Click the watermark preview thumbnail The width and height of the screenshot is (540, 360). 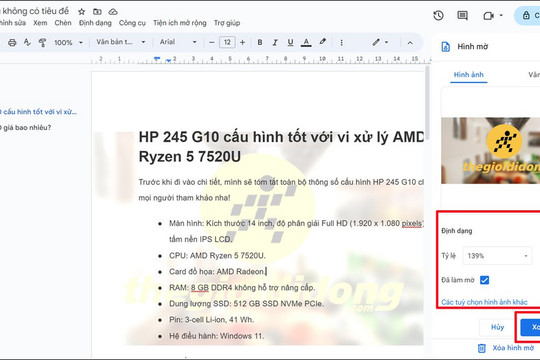[x=490, y=150]
